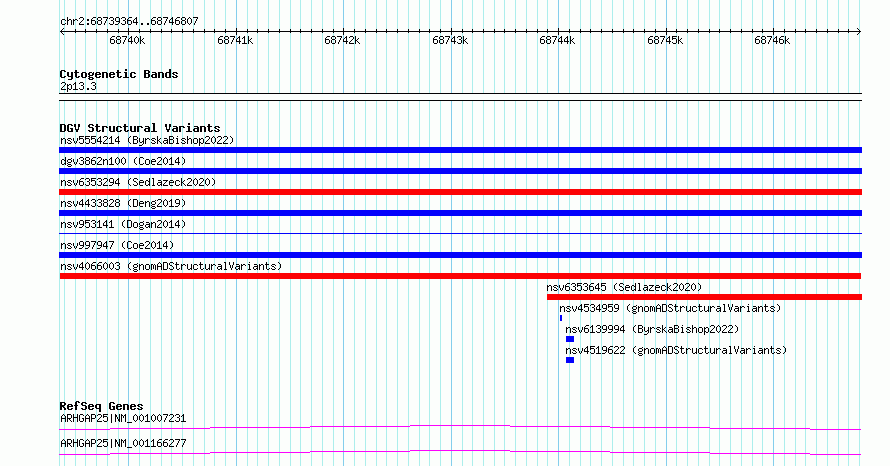This screenshot has width=890, height=466.
Task: Click the 68746k ruler tick label
Action: pos(772,41)
